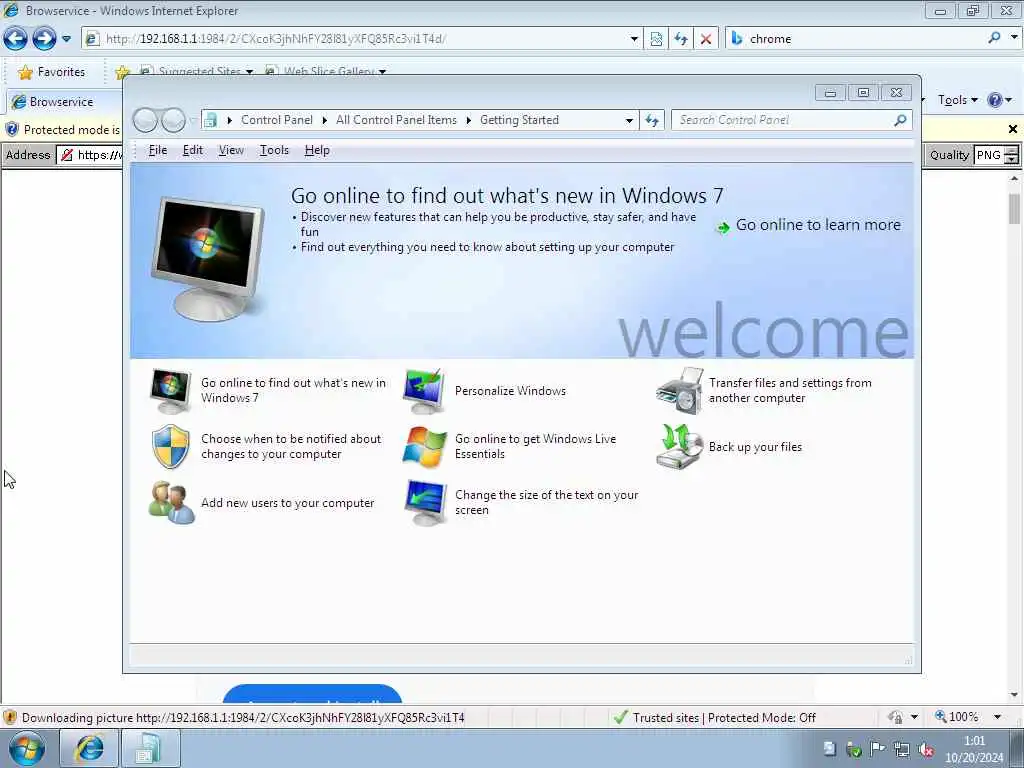
Task: Select the change text size monitor icon
Action: [x=425, y=503]
